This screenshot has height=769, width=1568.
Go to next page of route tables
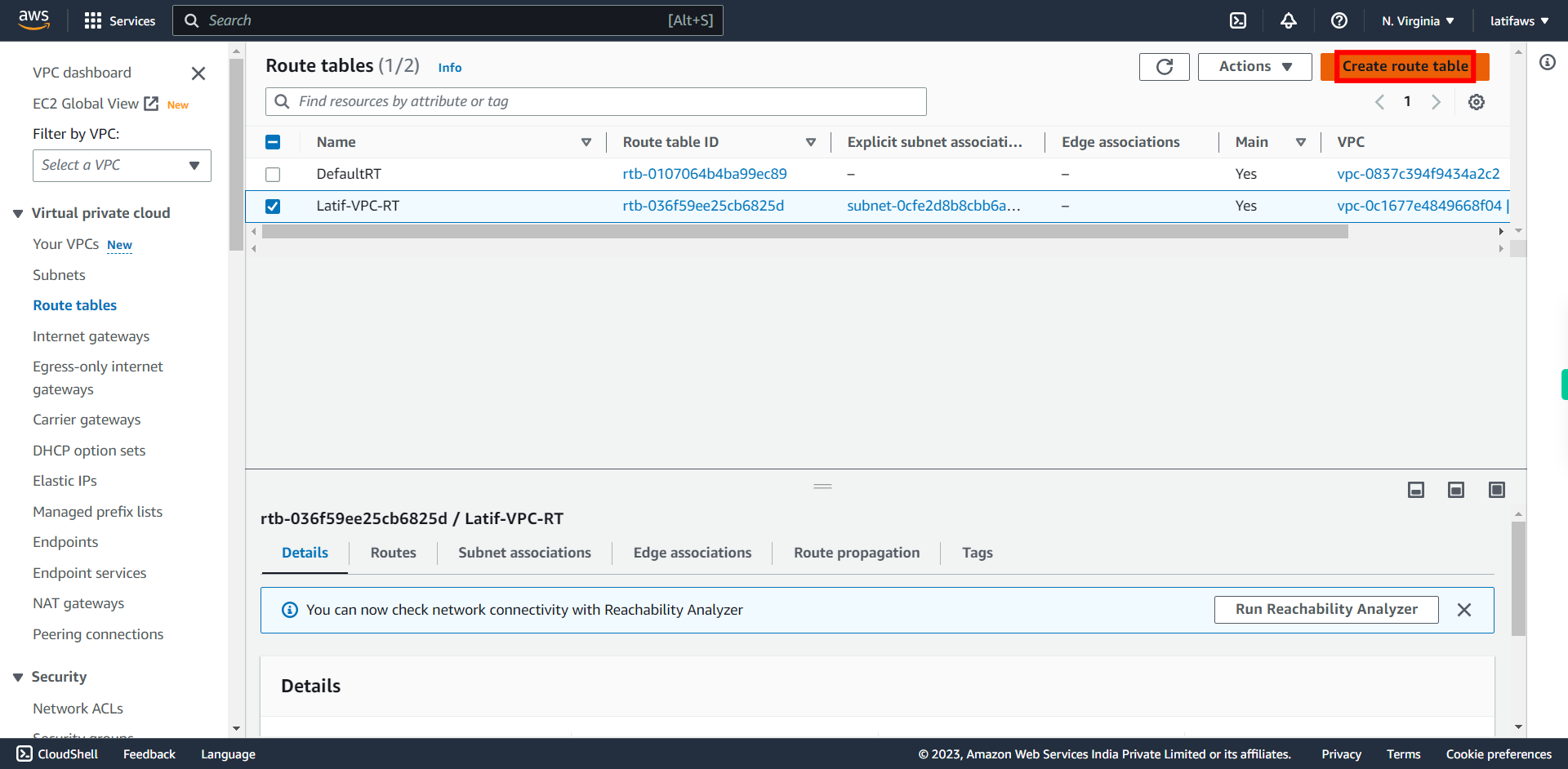(x=1436, y=102)
